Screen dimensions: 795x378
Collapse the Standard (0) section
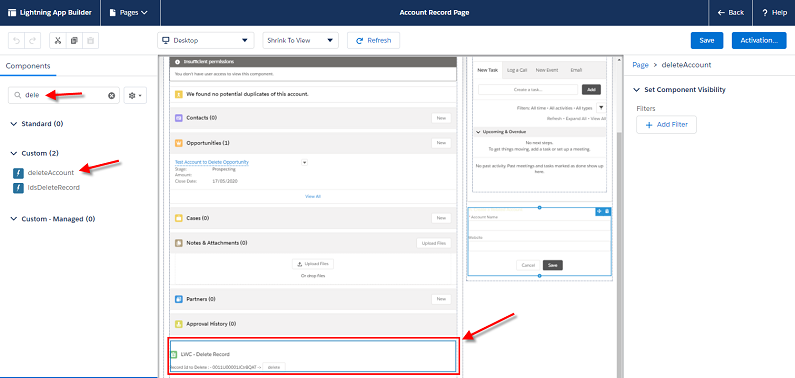point(14,124)
